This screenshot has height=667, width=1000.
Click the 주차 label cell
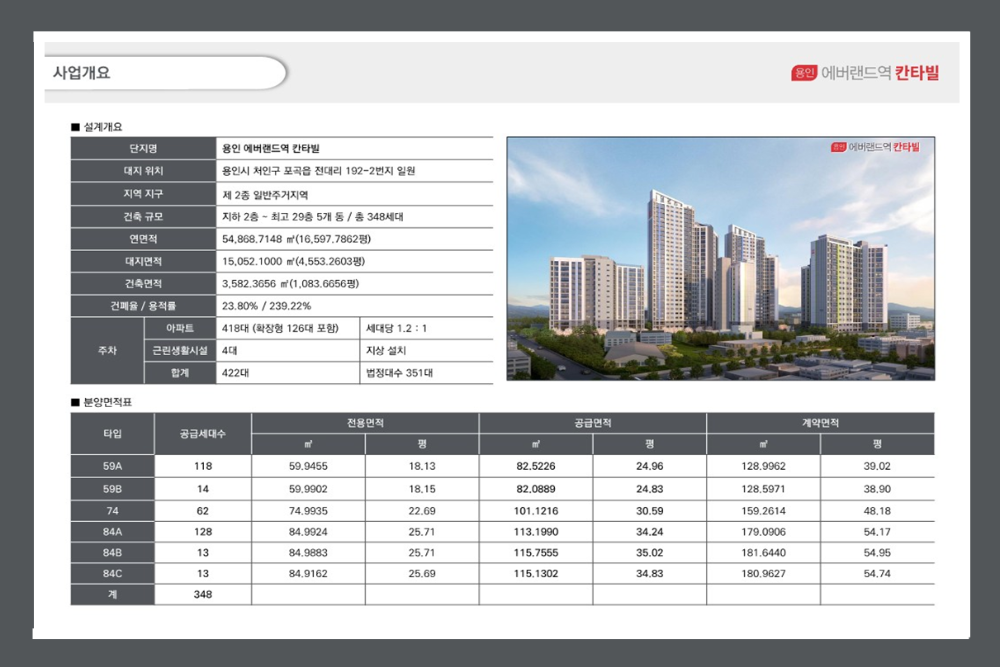click(x=107, y=351)
